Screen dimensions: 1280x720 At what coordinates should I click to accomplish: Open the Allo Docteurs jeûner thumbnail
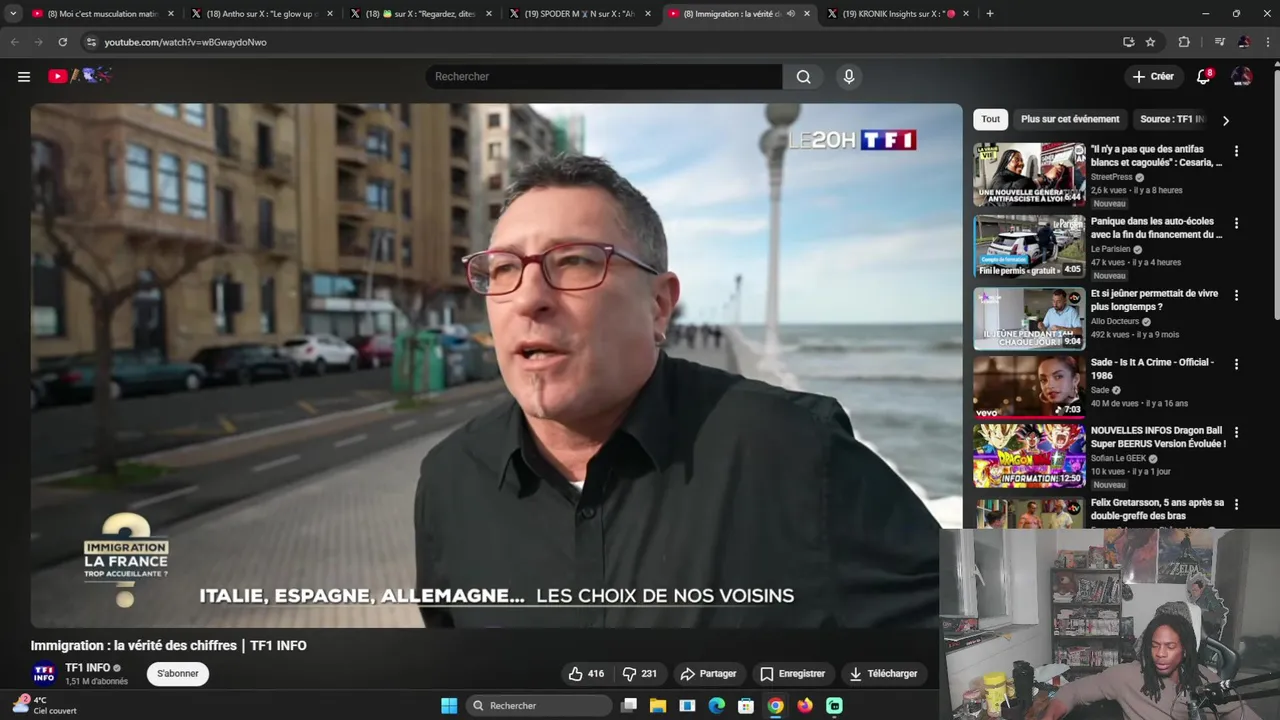(1029, 318)
